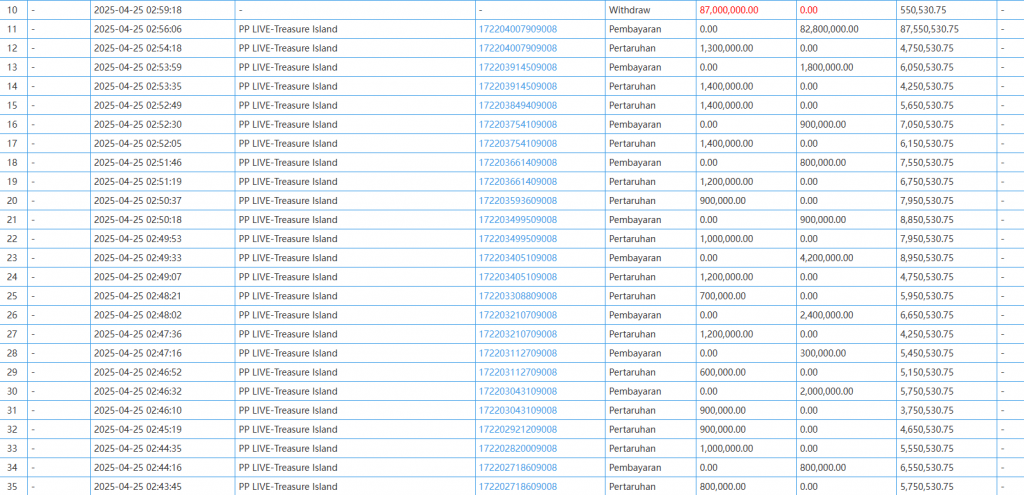The height and width of the screenshot is (495, 1024).
Task: Select the balance 6,550,530.75
Action: [x=927, y=468]
